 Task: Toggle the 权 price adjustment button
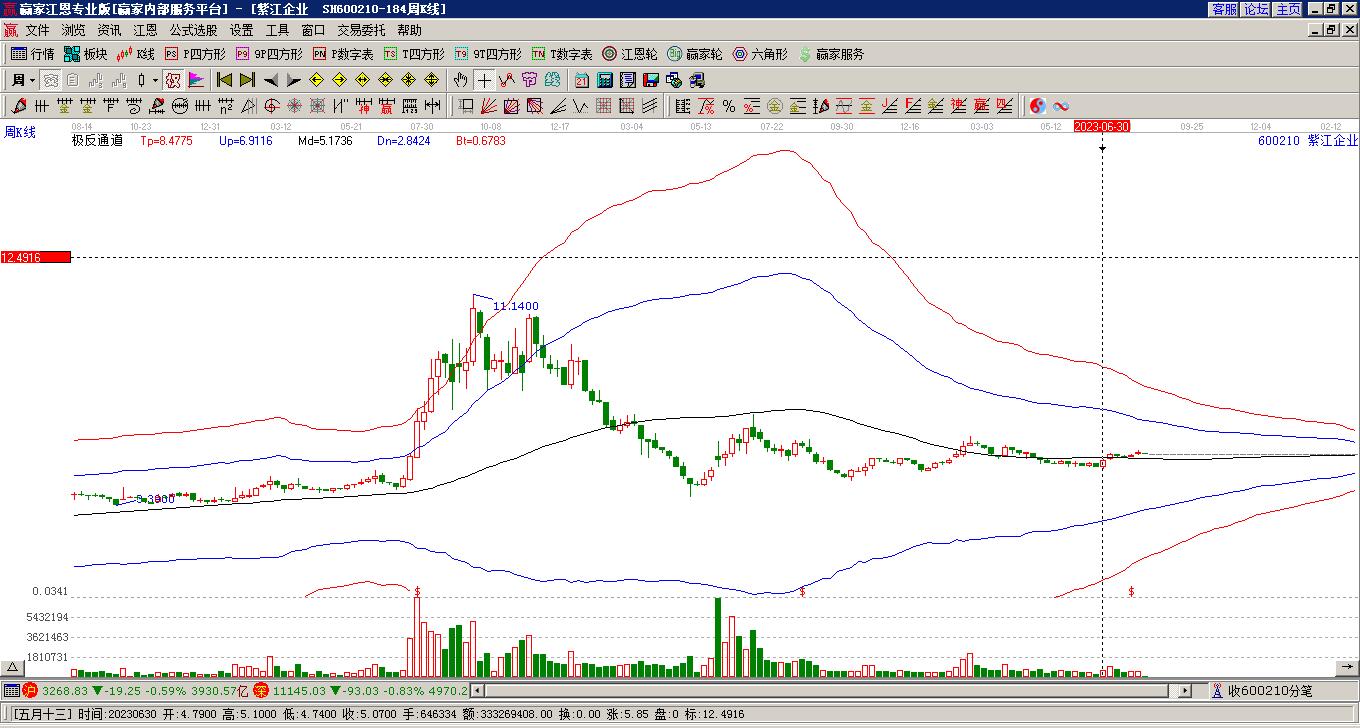(x=173, y=80)
